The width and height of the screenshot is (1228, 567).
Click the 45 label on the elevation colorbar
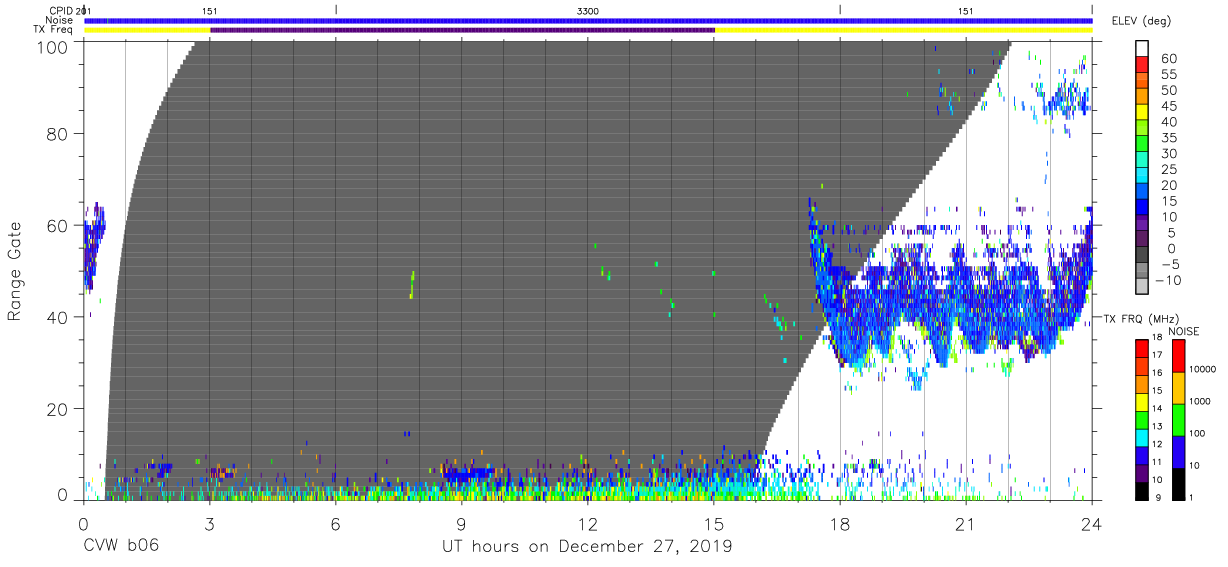(1170, 106)
